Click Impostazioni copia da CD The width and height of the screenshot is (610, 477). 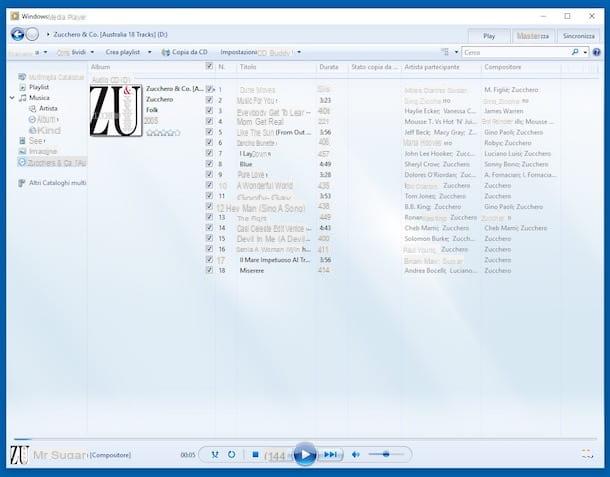click(x=255, y=52)
